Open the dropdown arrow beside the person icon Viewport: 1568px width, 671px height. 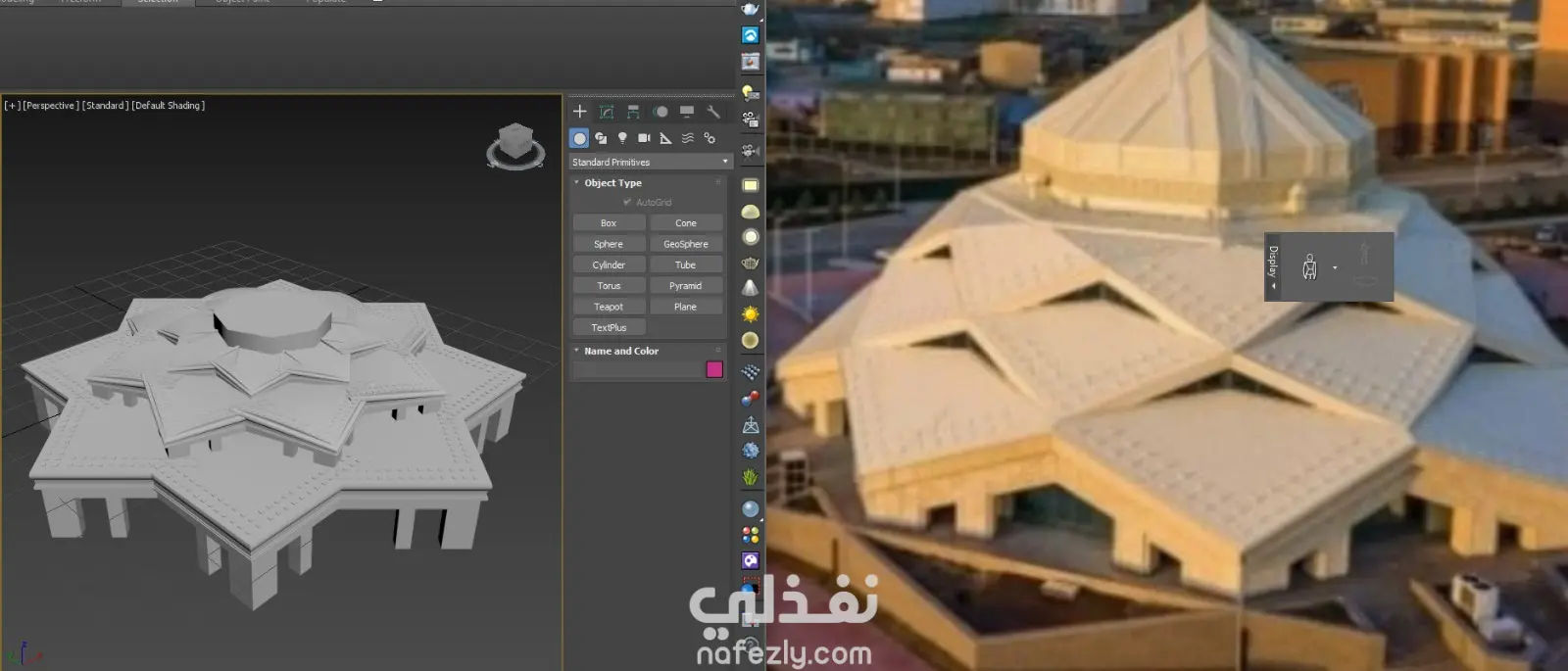point(1335,267)
